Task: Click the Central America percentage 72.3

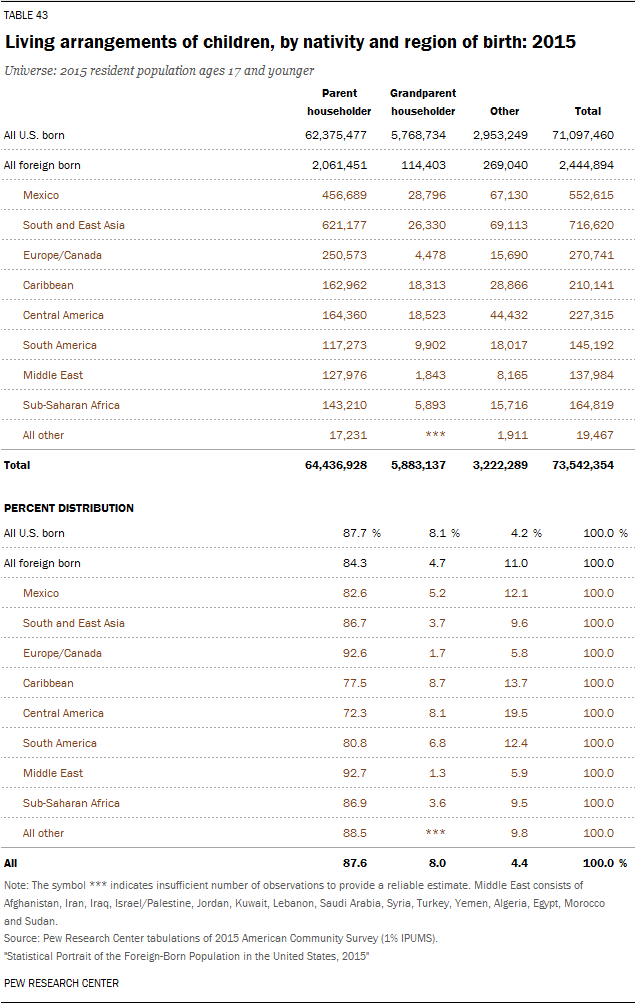Action: [355, 713]
